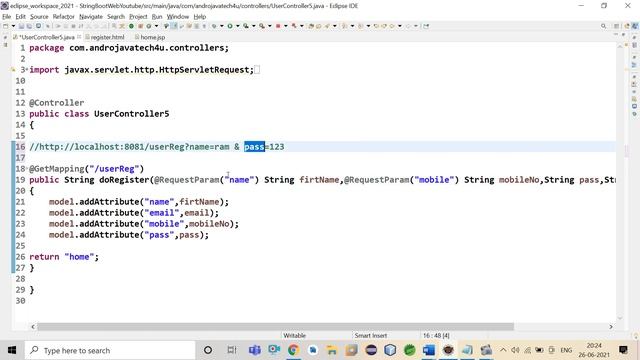
Task: Open the Run menu
Action: click(157, 17)
